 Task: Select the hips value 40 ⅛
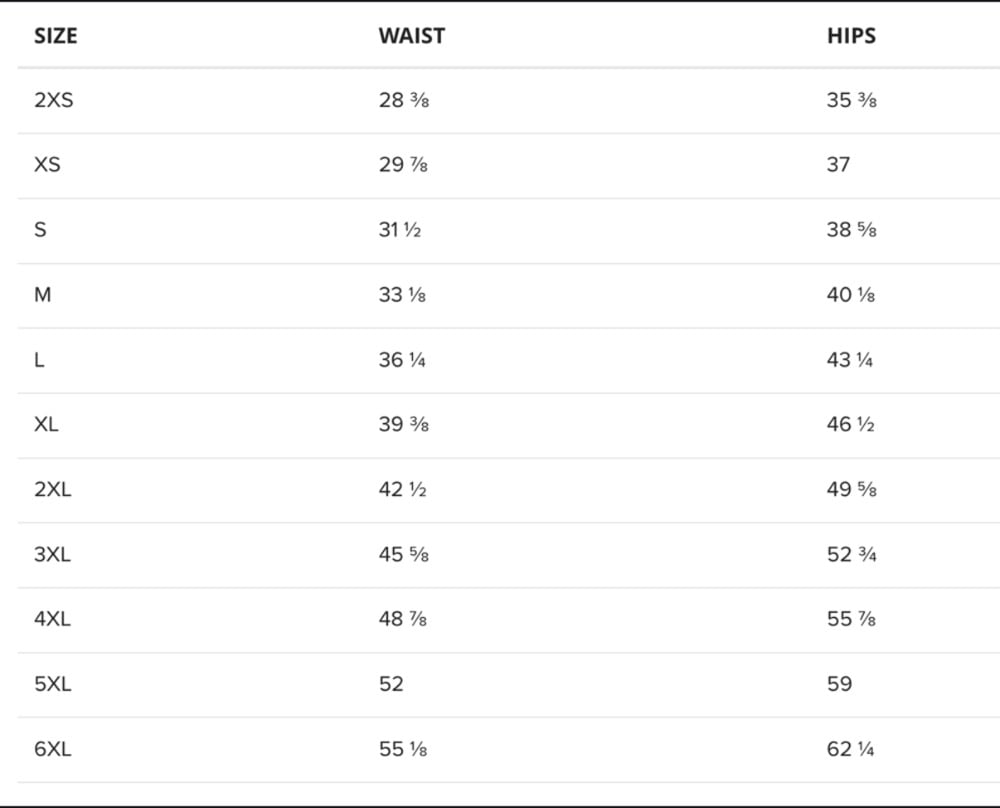click(852, 295)
